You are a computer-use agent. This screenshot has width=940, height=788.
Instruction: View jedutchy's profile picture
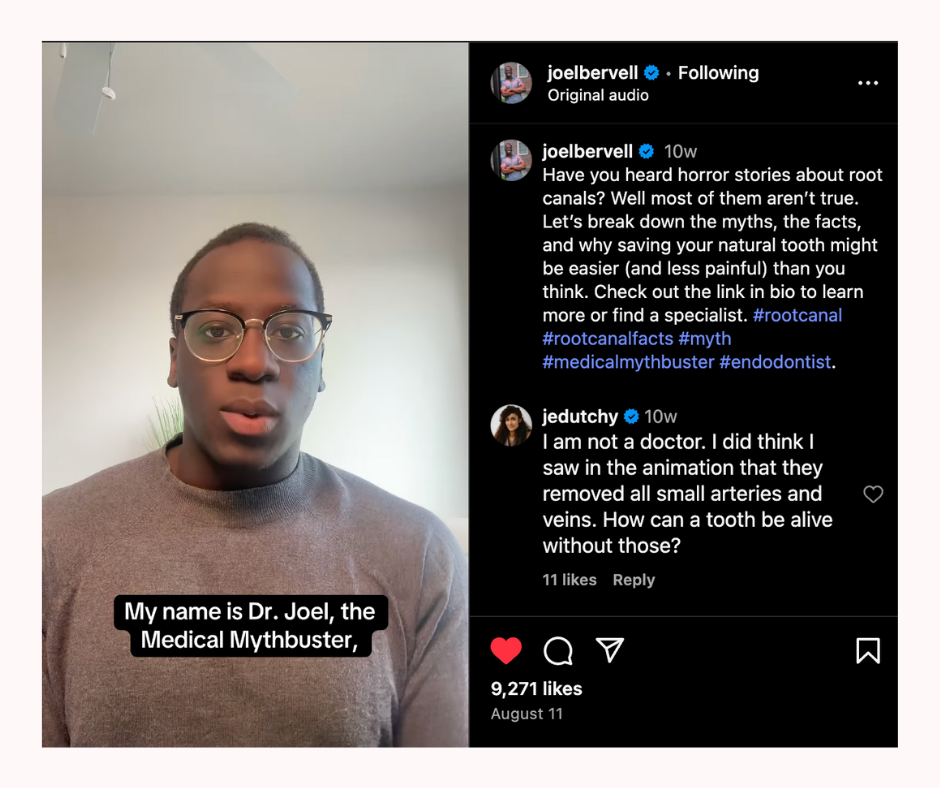click(511, 425)
